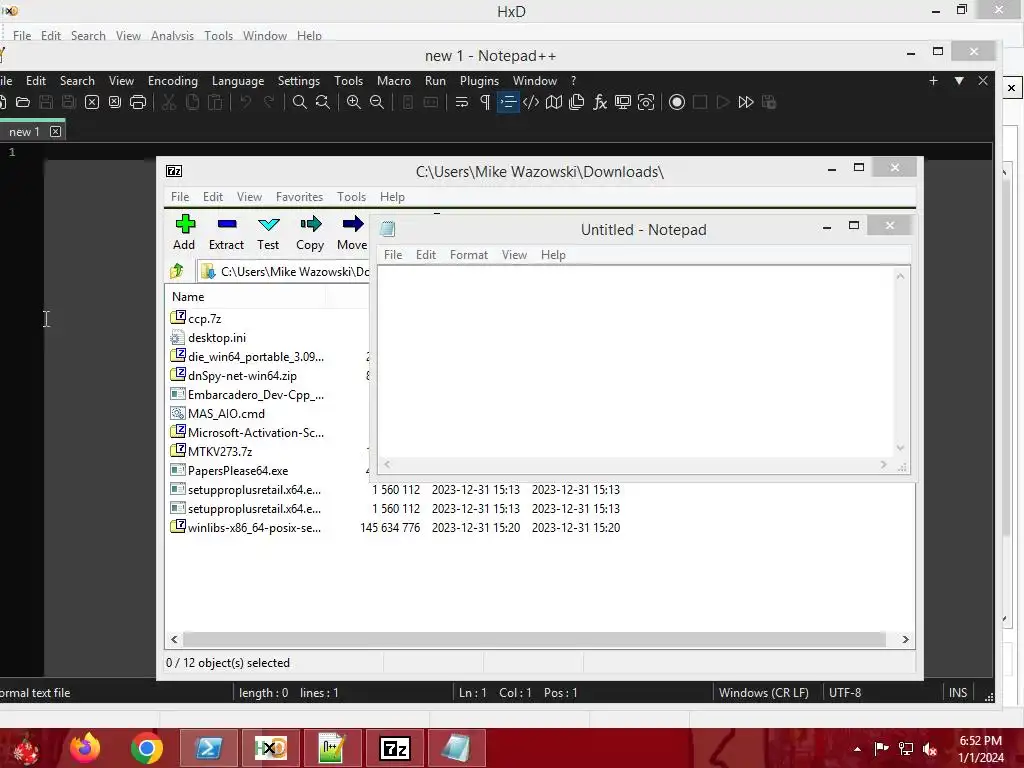
Task: Open View menu in Untitled Notepad
Action: [x=514, y=255]
